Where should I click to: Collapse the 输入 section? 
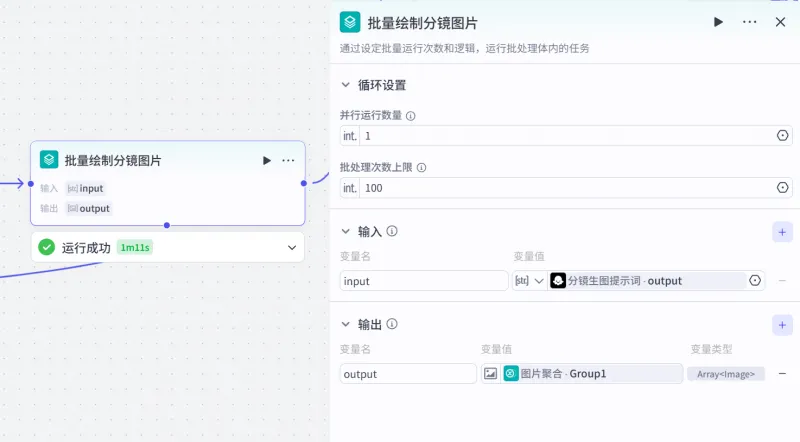(x=345, y=231)
